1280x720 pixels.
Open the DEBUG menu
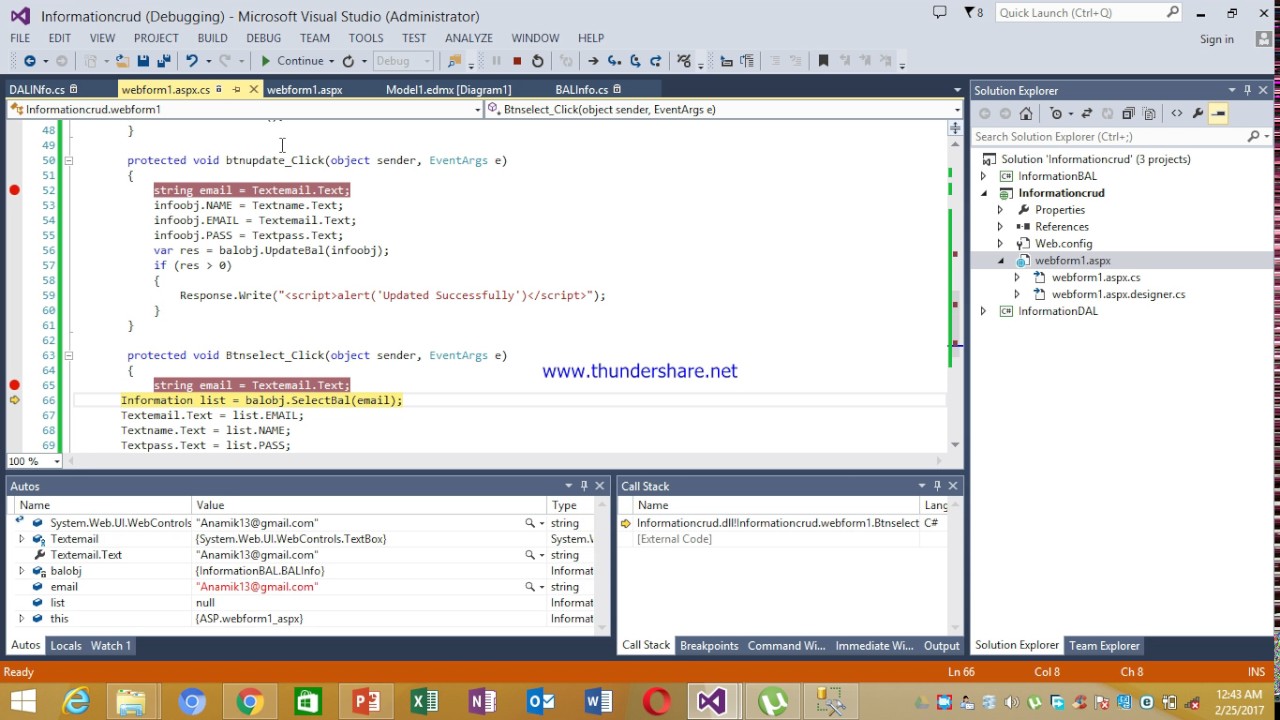tap(264, 38)
